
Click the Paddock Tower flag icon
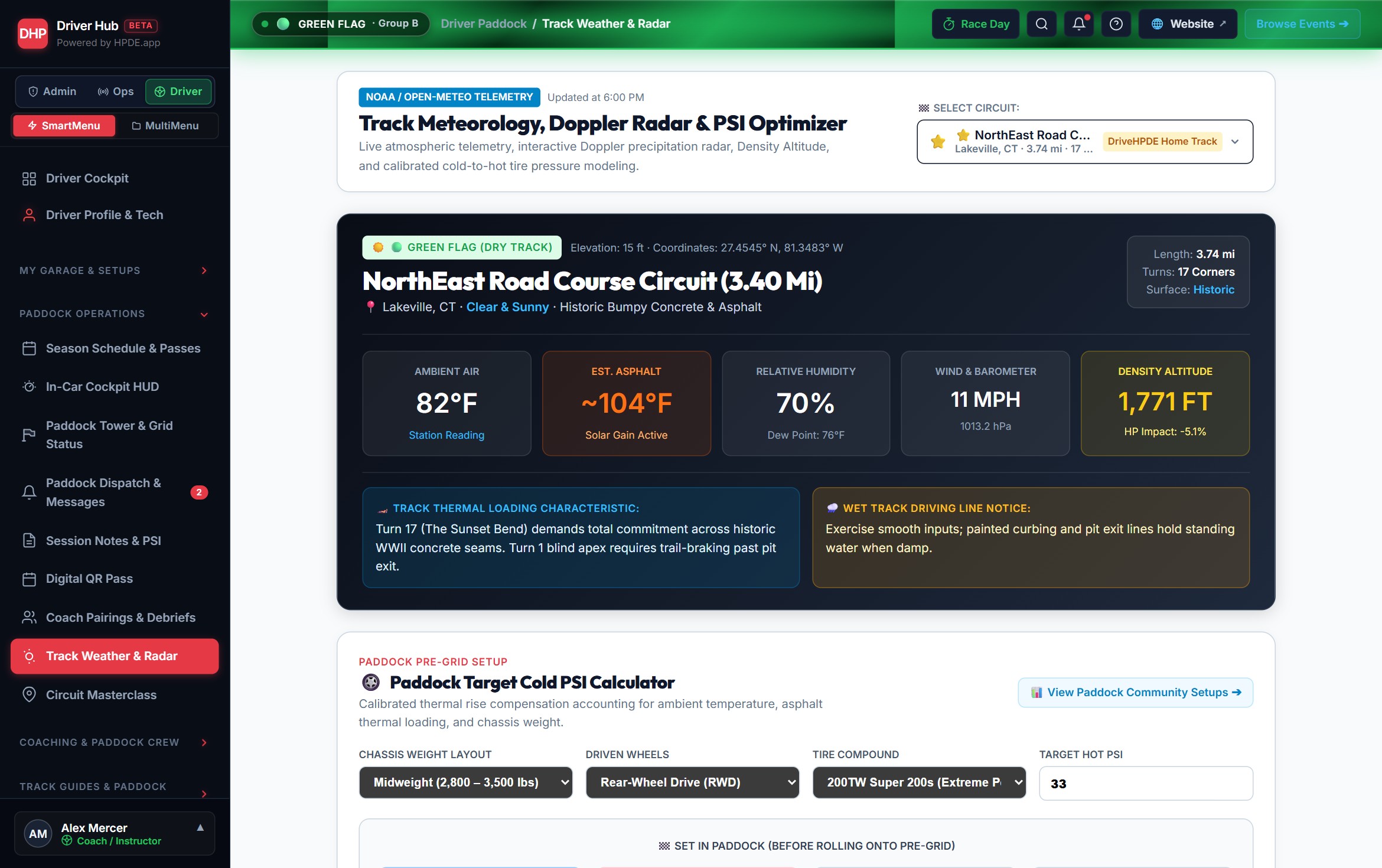pyautogui.click(x=29, y=435)
